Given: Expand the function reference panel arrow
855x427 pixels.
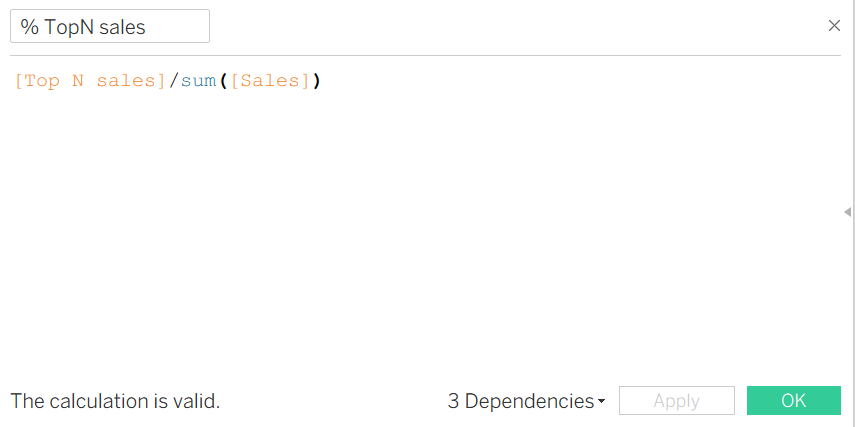Looking at the screenshot, I should (847, 212).
